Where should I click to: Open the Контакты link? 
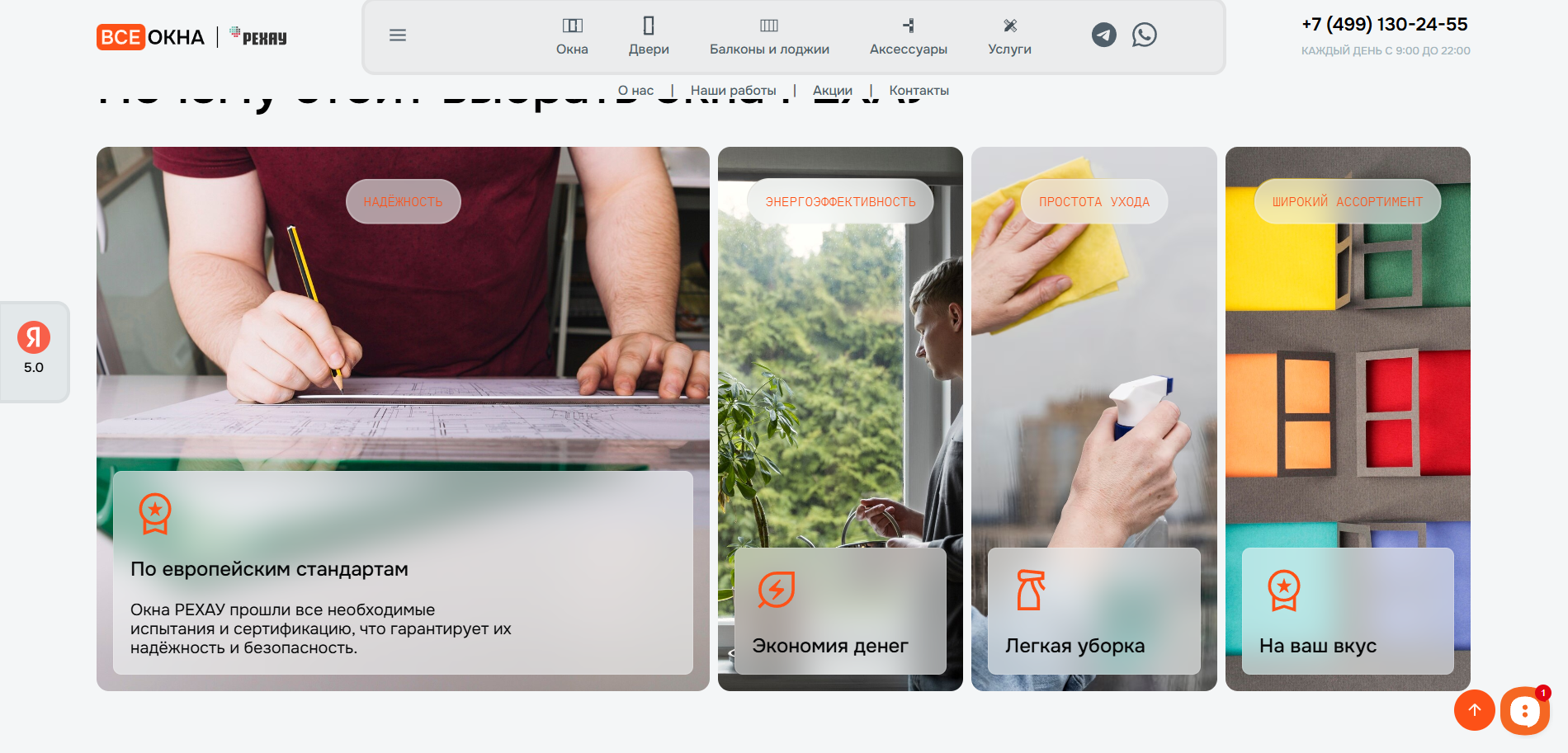919,91
